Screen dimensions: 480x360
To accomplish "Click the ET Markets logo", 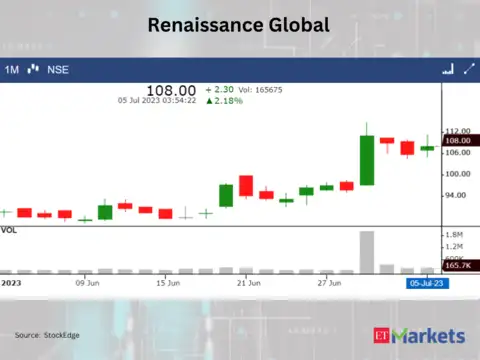I will [419, 336].
